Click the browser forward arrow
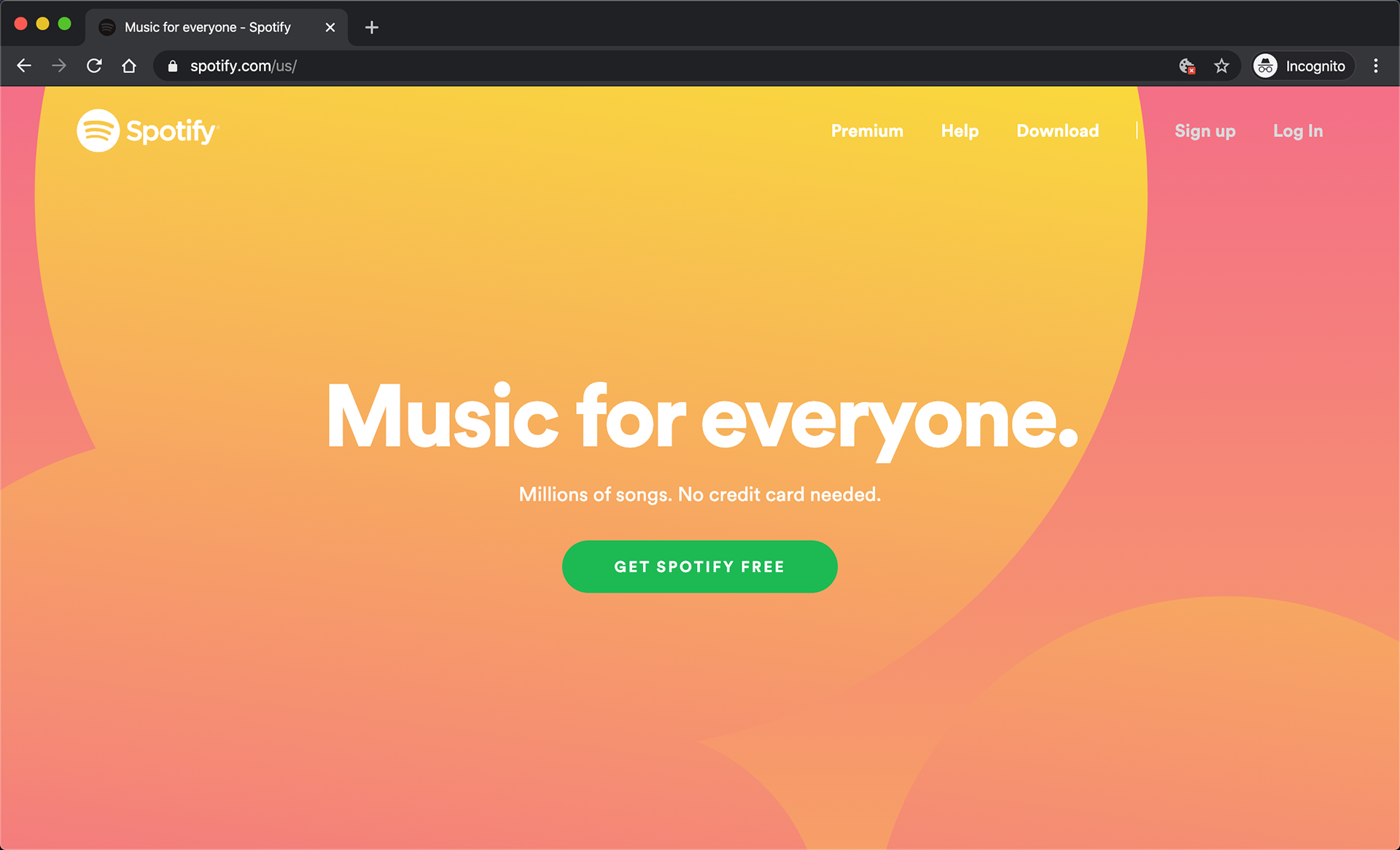Viewport: 1400px width, 850px height. (59, 66)
